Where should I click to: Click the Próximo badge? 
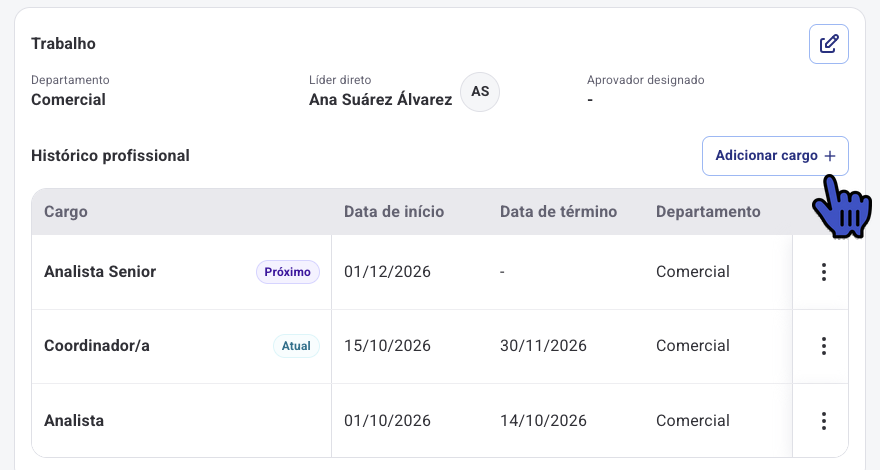[x=288, y=272]
